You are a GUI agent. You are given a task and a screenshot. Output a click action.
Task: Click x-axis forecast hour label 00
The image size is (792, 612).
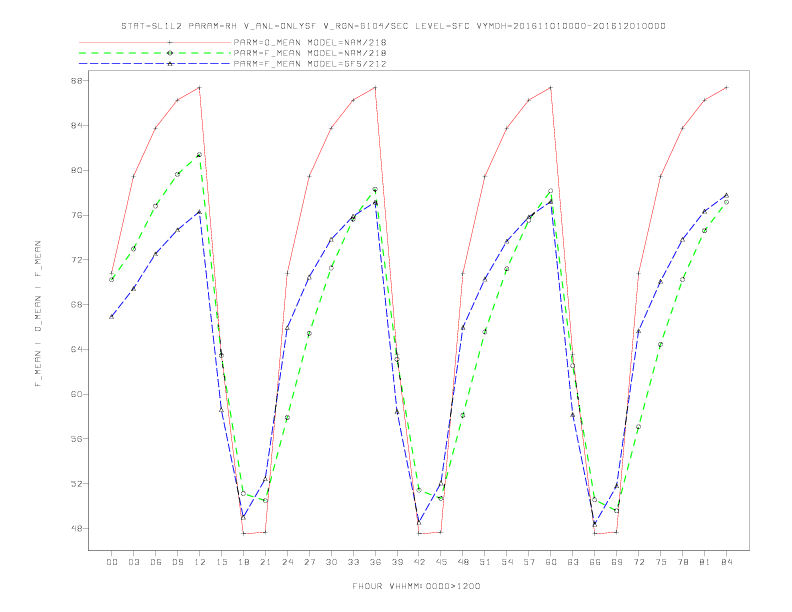[112, 562]
